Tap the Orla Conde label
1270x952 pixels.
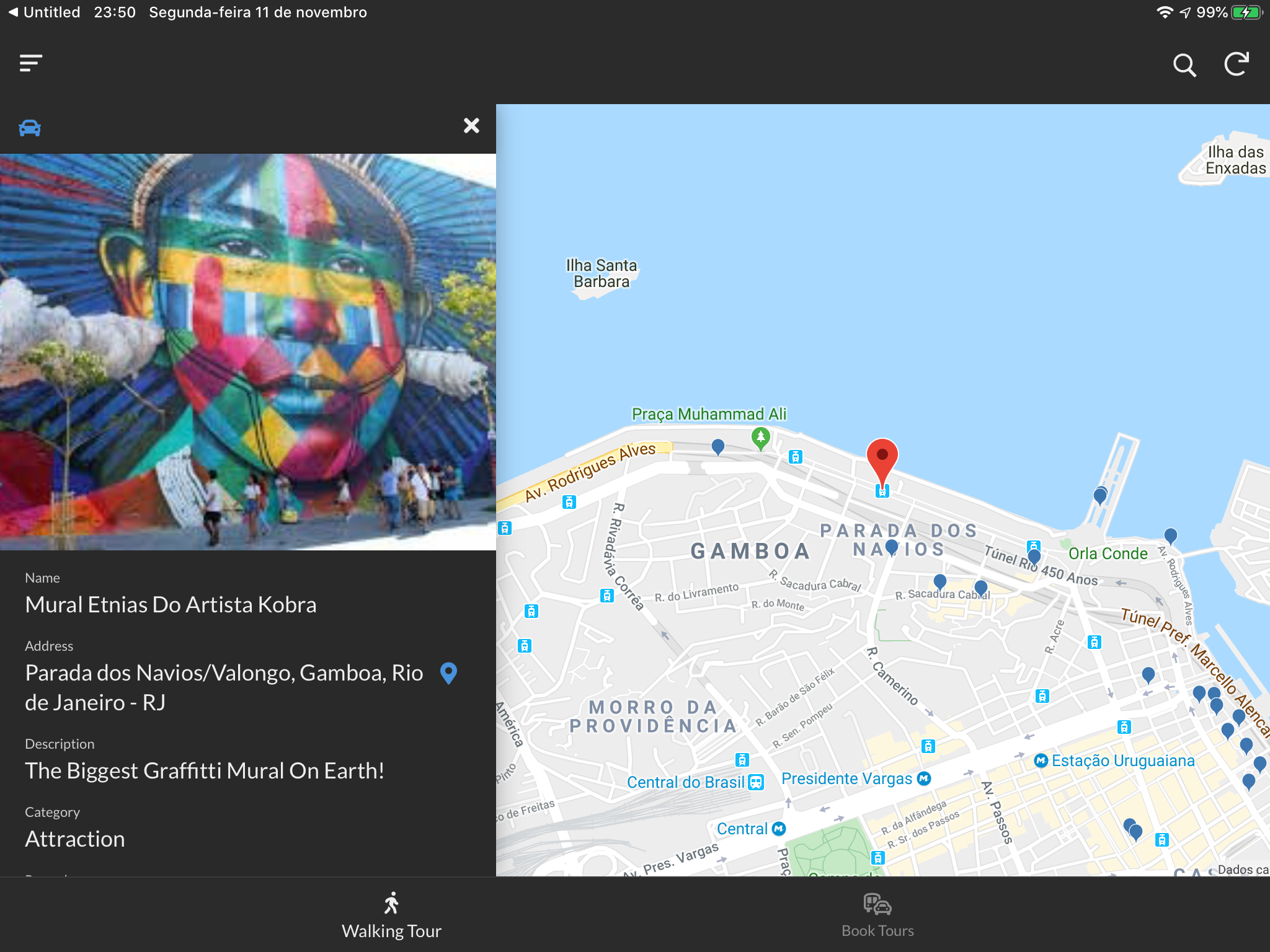click(1108, 553)
